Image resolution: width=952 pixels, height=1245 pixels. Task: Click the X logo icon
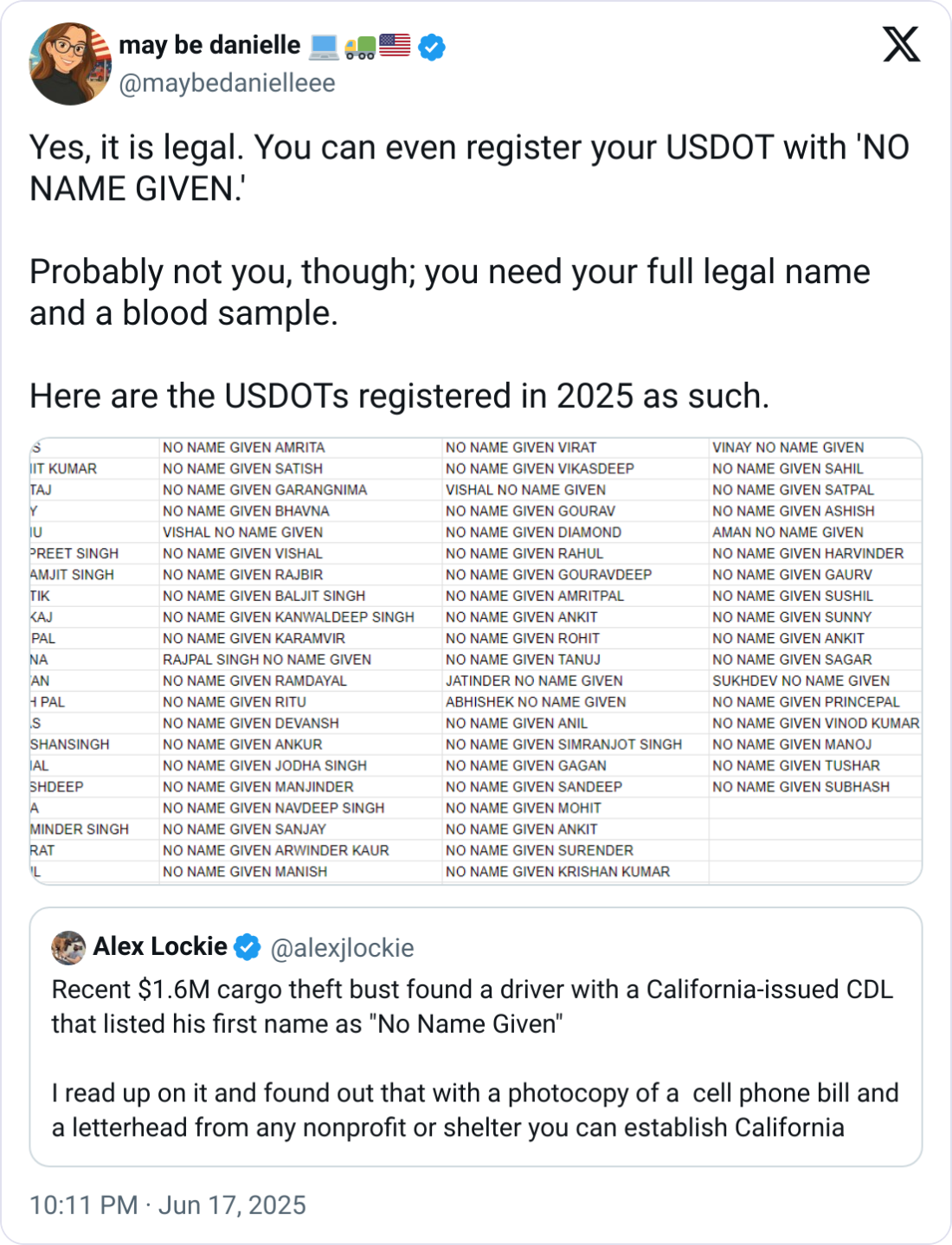pyautogui.click(x=901, y=43)
